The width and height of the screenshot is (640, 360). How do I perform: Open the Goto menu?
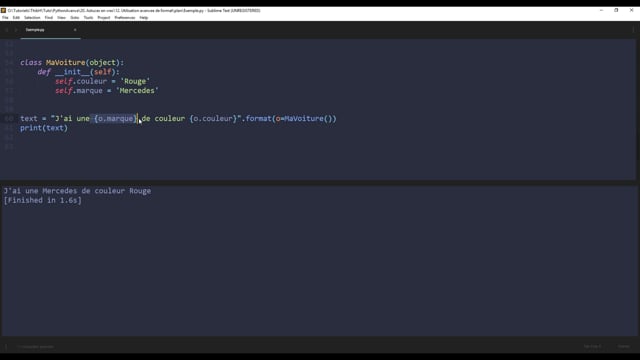[x=75, y=18]
